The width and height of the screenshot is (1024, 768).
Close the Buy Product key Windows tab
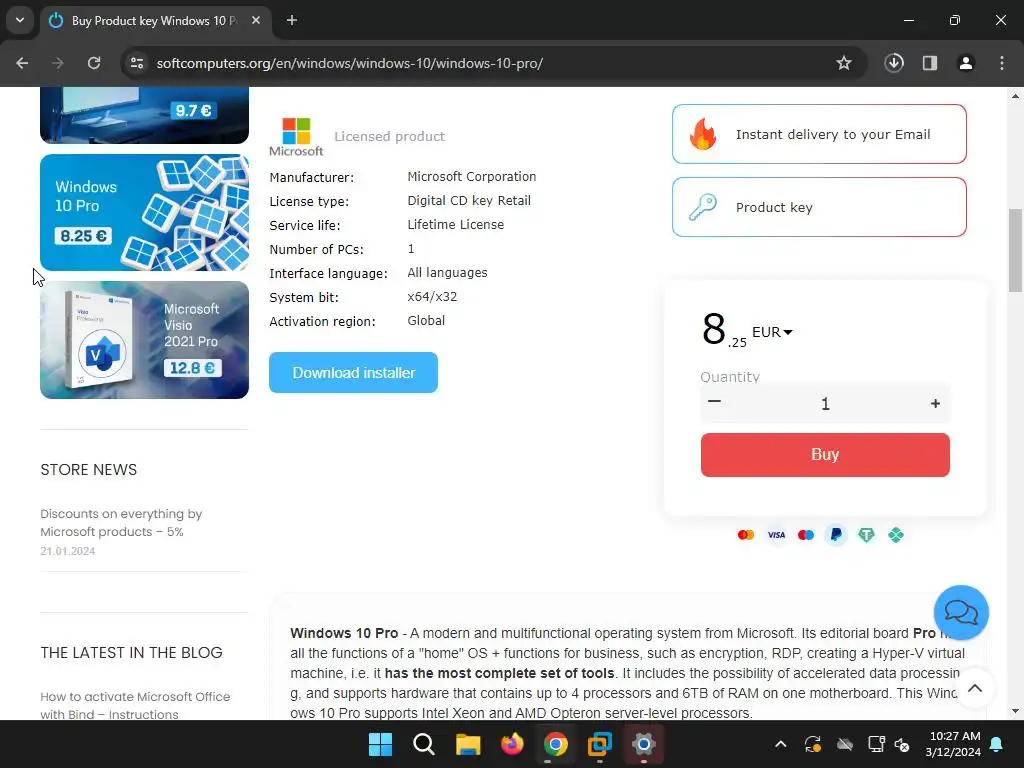(256, 20)
